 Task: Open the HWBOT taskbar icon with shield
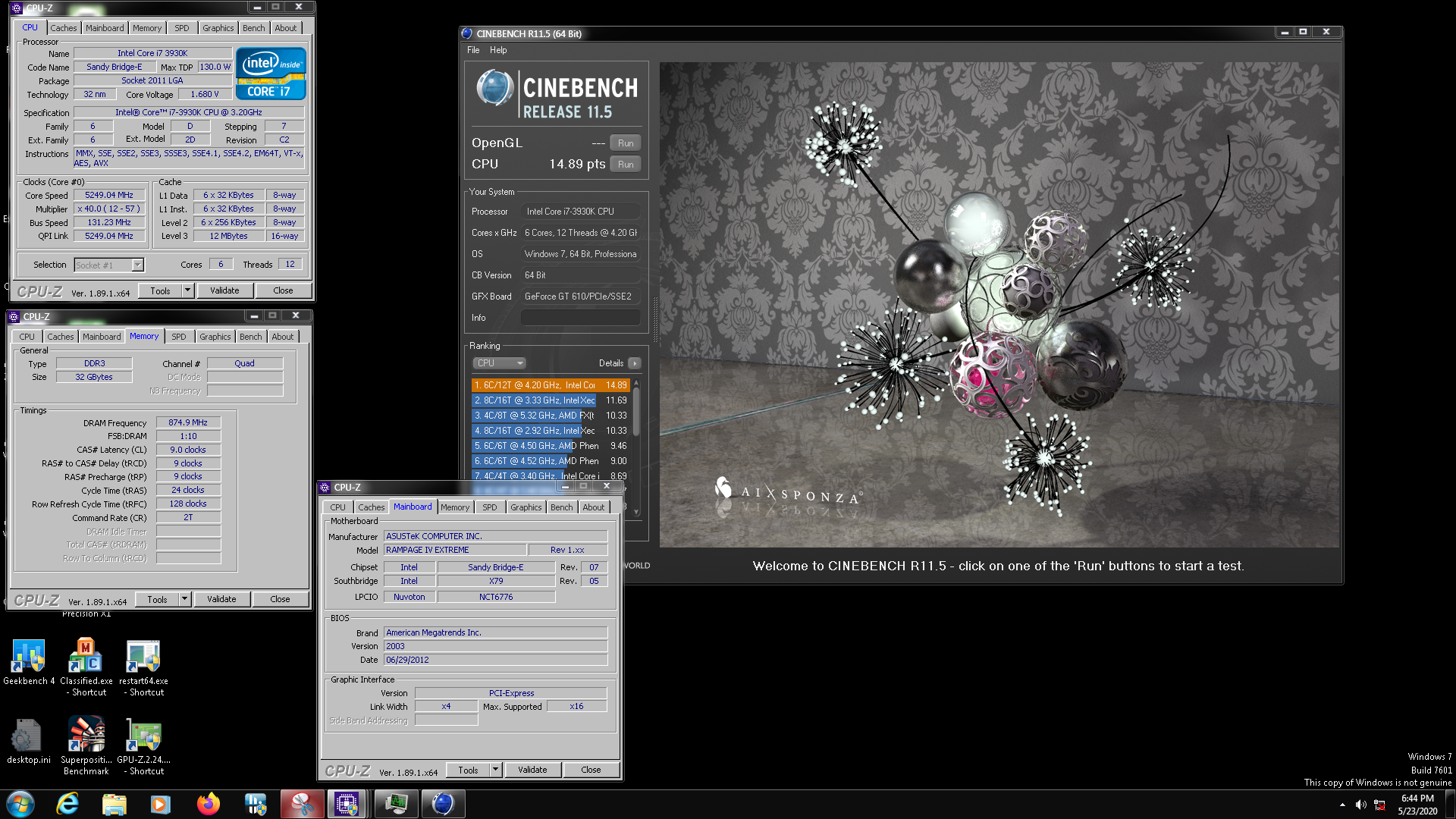[256, 804]
